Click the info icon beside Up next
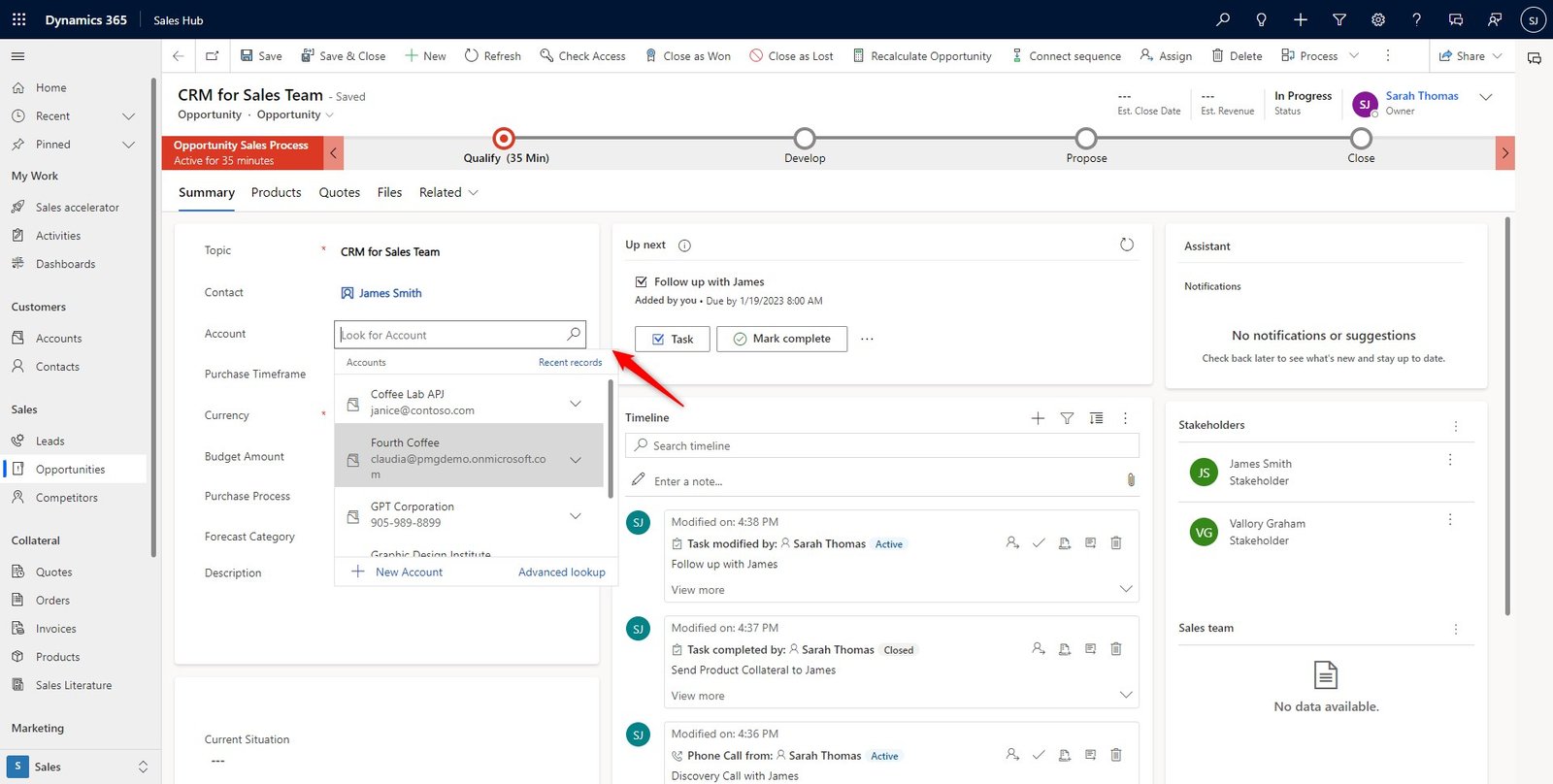 click(x=684, y=245)
